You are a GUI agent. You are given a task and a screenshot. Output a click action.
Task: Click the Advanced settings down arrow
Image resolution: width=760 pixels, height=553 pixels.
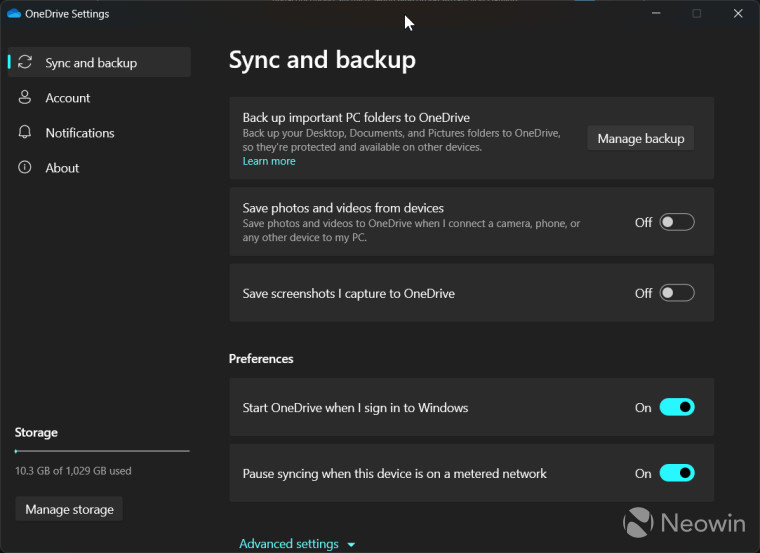pyautogui.click(x=351, y=545)
